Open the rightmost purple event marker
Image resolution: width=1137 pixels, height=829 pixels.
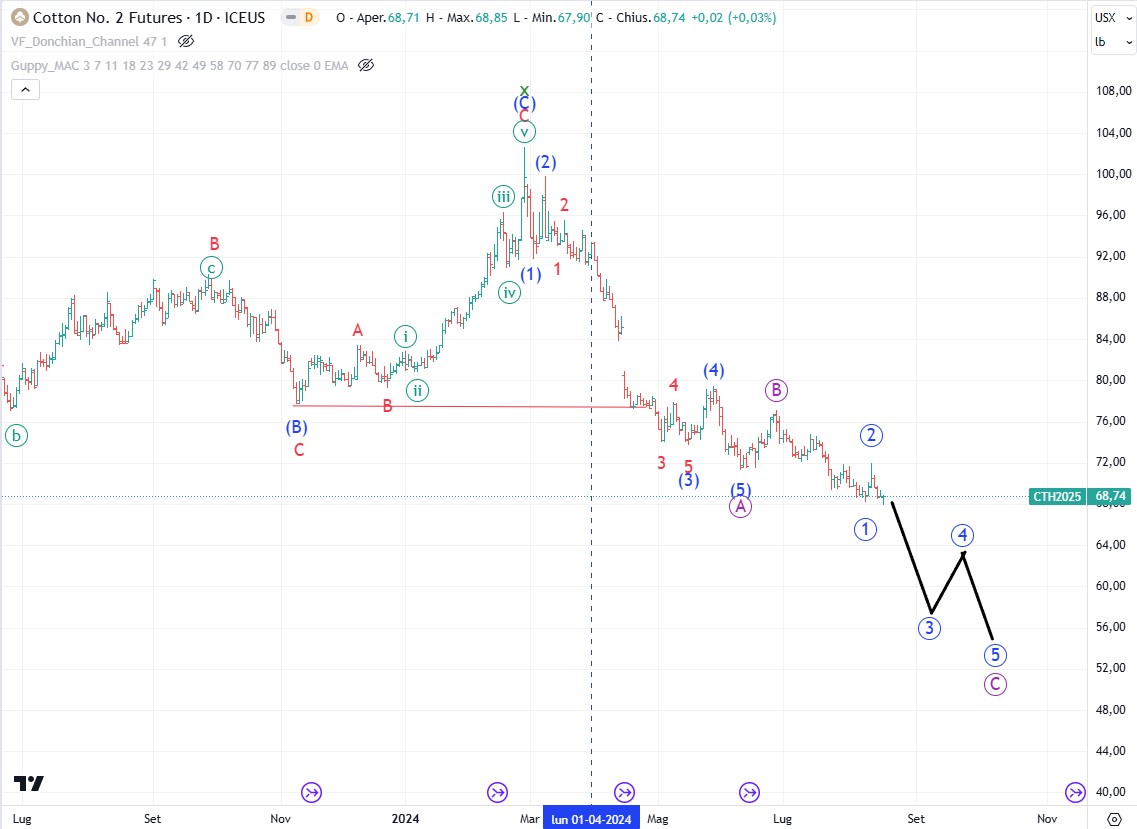click(1075, 792)
